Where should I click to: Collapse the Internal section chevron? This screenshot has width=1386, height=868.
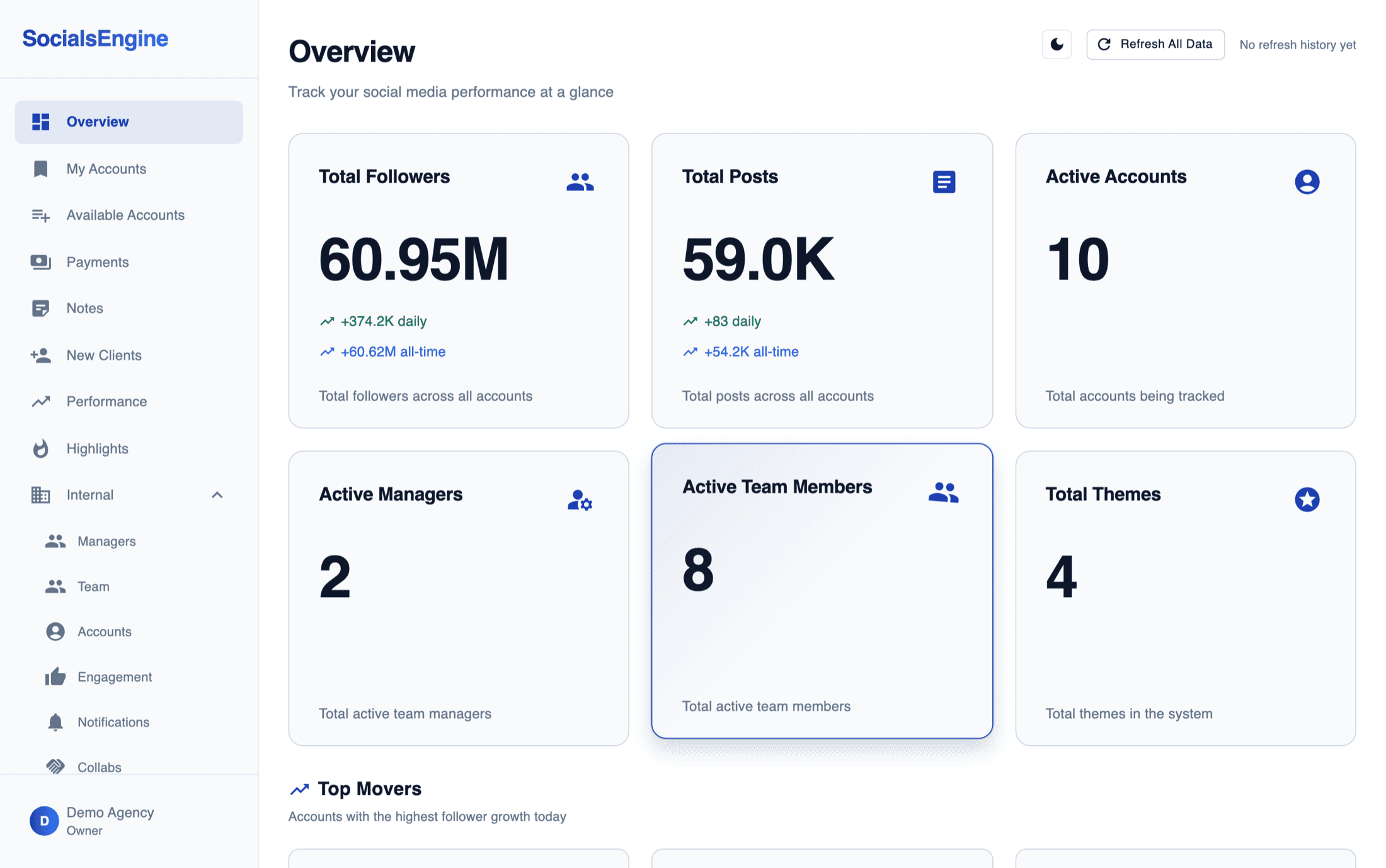pos(217,495)
